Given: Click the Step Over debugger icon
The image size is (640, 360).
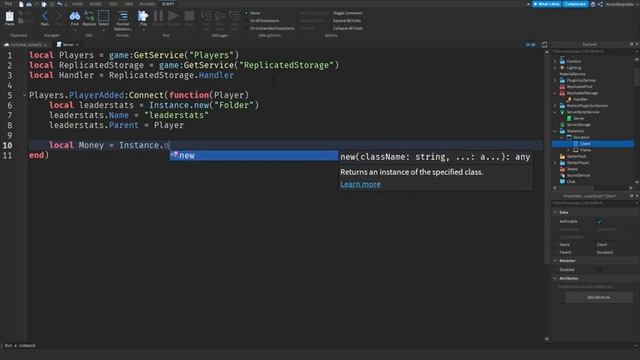Looking at the screenshot, I should [220, 16].
